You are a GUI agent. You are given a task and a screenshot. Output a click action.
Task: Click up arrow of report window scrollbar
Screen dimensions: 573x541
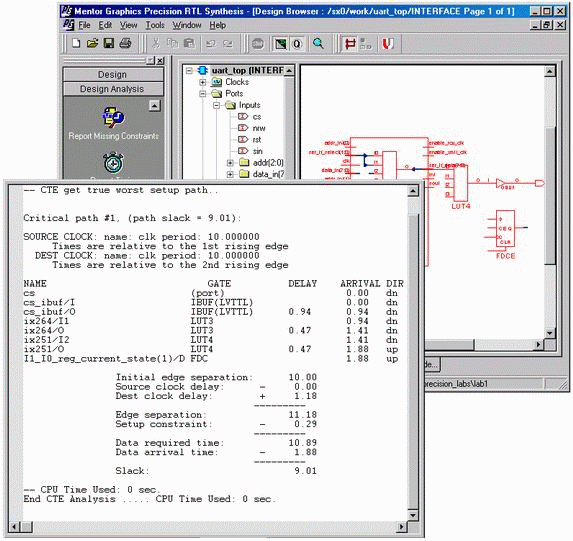pyautogui.click(x=413, y=191)
